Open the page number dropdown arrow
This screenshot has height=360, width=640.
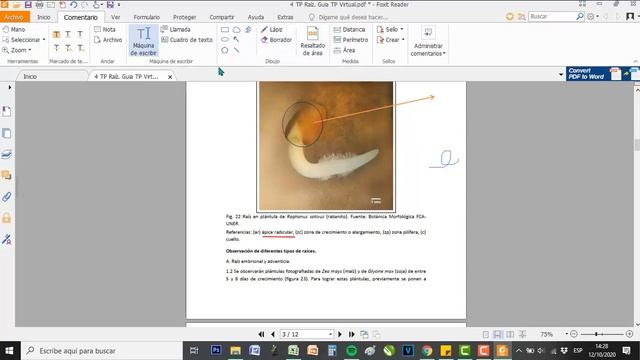coord(330,334)
